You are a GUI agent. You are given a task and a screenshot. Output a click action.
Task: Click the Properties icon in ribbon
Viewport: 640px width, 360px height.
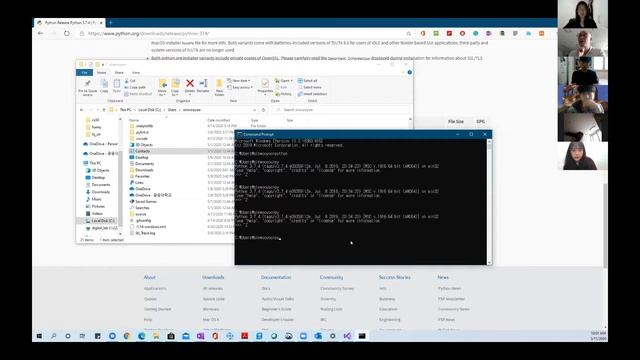[x=265, y=84]
